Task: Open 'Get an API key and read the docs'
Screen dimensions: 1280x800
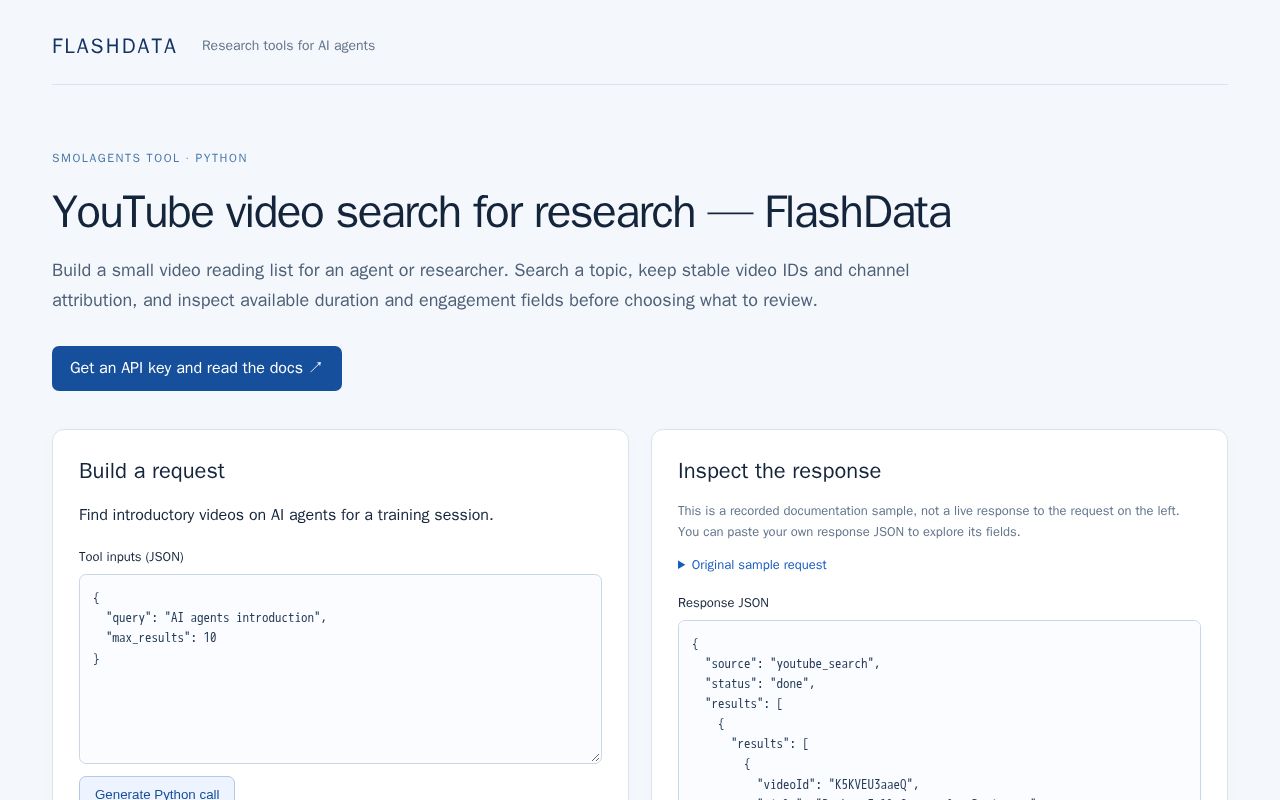Action: (197, 368)
